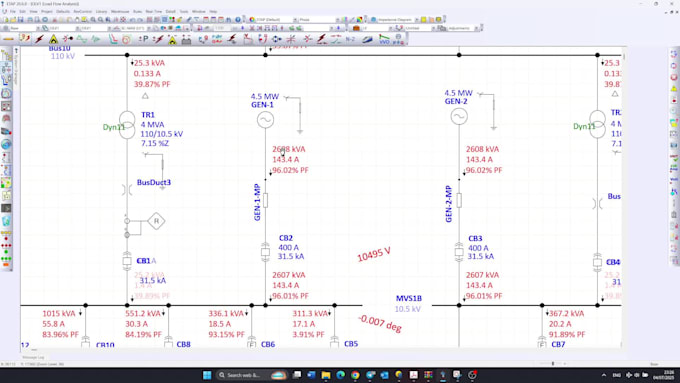Select Star Protection Coordination mode icon
Screen dimensions: 680x383
pyautogui.click(x=113, y=39)
